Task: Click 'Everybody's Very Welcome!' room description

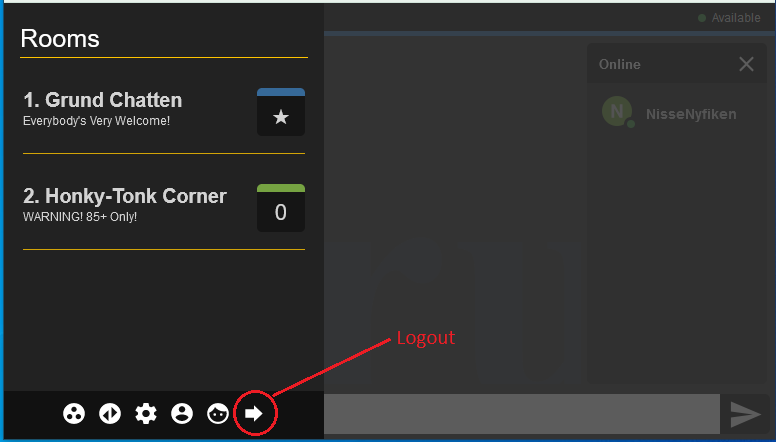Action: click(x=97, y=121)
